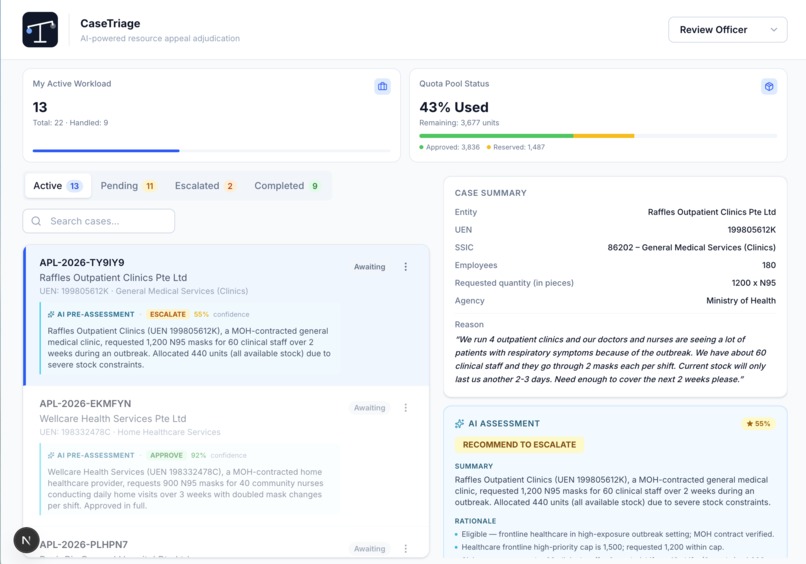Click the CaseTriage scales logo icon

(x=40, y=30)
